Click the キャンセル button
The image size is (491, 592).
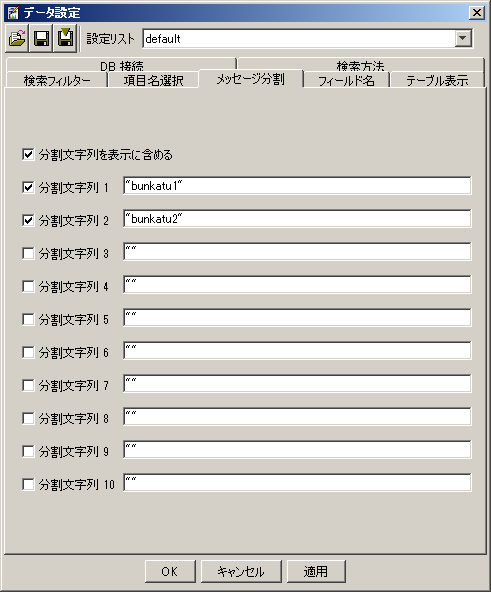click(241, 571)
